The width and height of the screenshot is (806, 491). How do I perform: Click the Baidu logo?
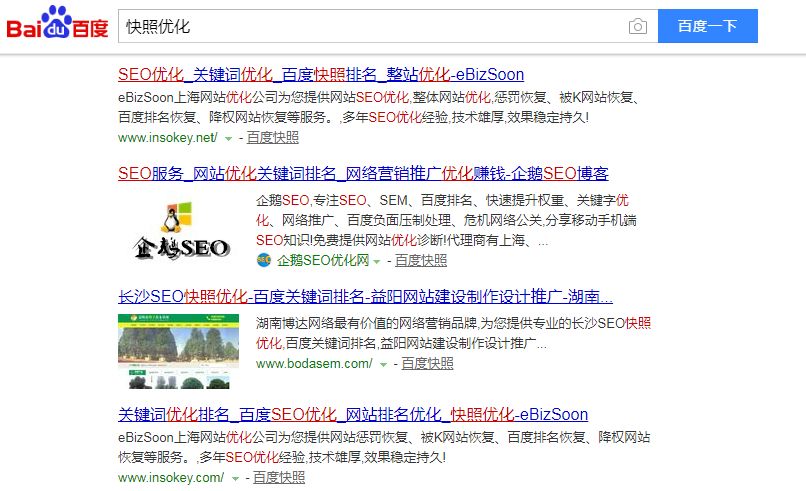coord(57,23)
